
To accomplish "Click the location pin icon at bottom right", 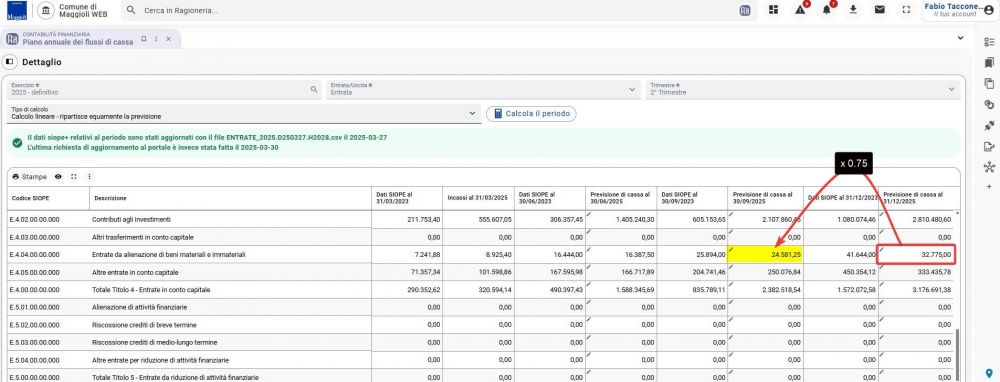I will 989,373.
